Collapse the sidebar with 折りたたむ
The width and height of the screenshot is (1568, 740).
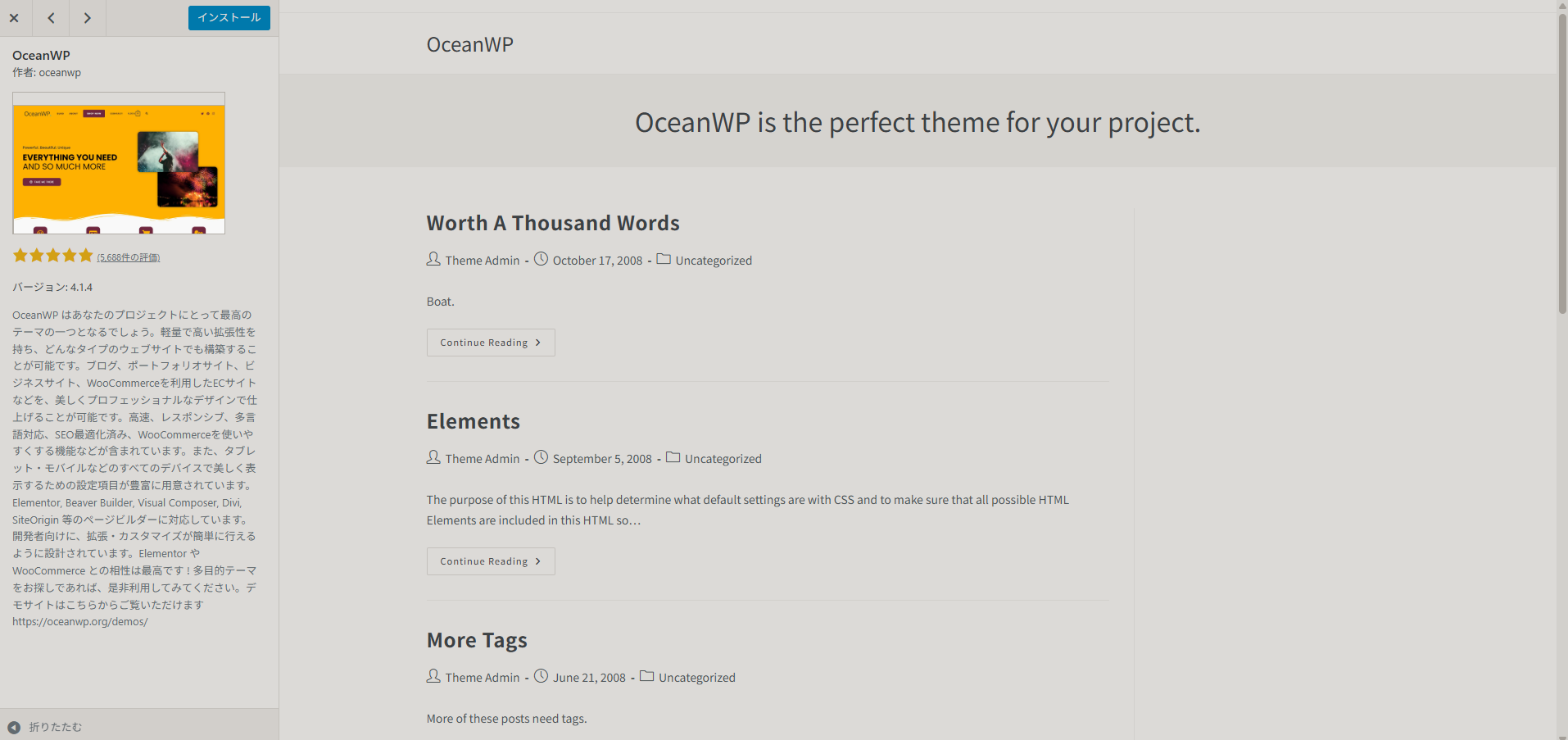tap(46, 727)
